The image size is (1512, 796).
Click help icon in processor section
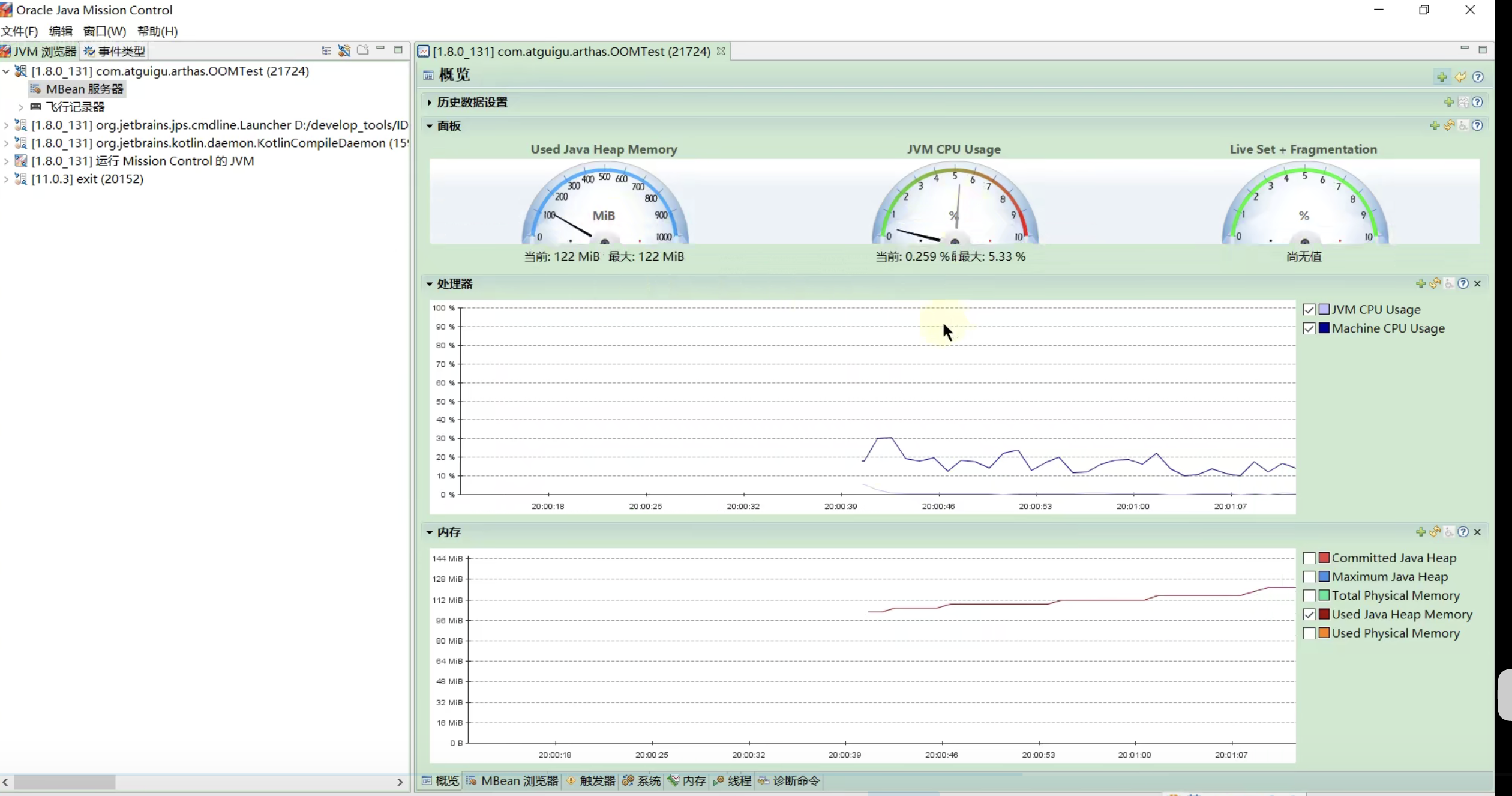coord(1463,283)
